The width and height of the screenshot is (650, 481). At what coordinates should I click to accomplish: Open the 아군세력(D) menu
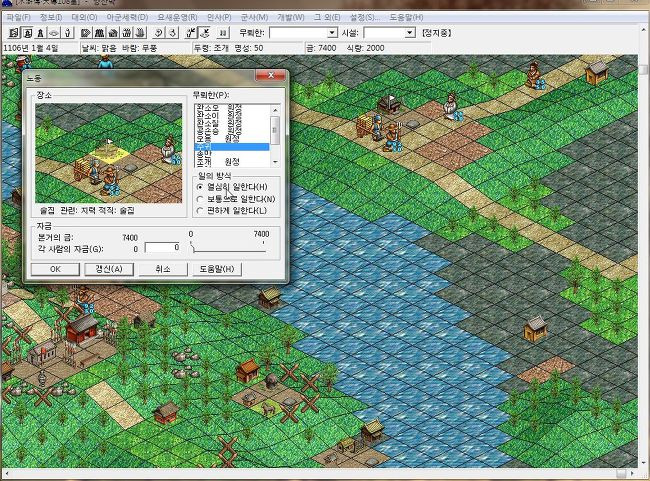click(127, 17)
